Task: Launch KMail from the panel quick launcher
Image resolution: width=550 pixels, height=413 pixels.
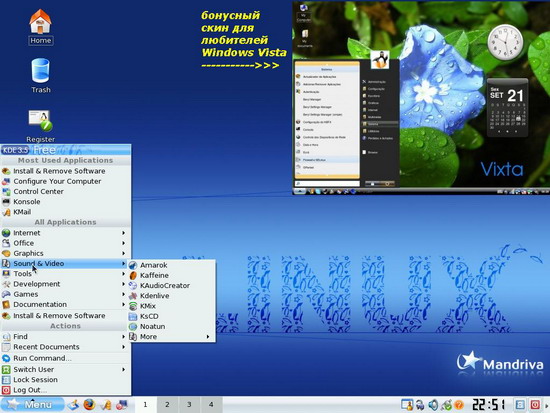Action: (106, 405)
